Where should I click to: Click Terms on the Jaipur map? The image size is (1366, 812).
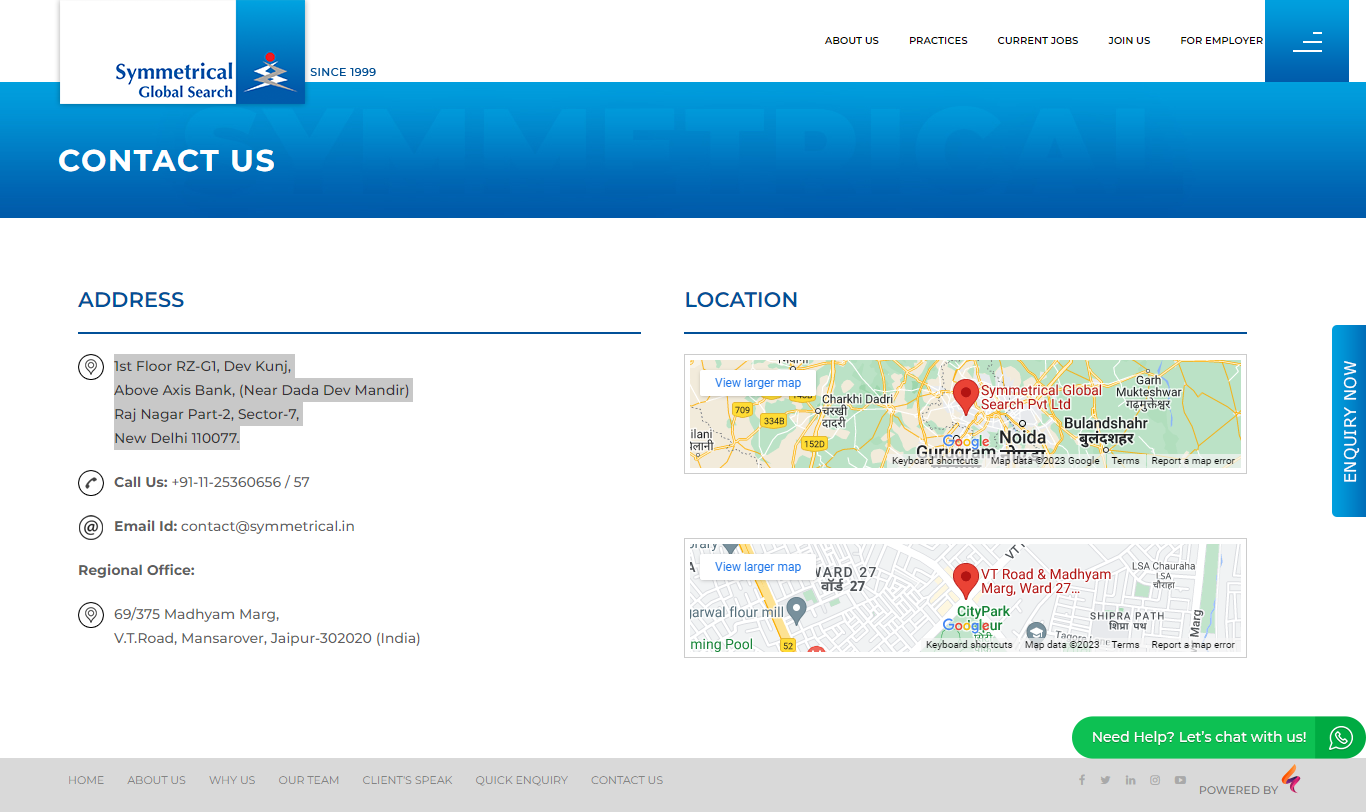[1125, 645]
